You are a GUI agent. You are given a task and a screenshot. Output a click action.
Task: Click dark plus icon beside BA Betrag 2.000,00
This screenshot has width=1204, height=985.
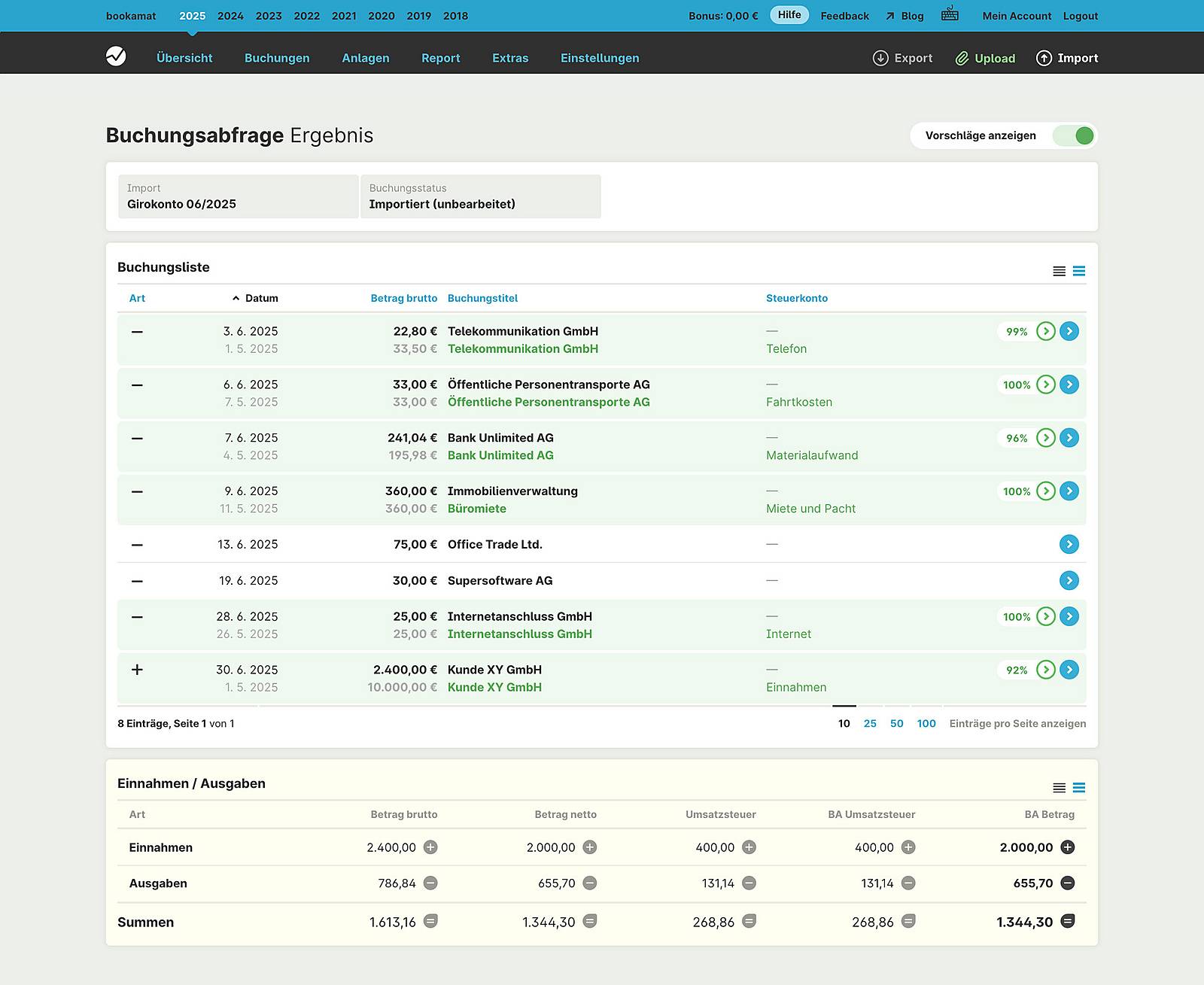[x=1067, y=847]
